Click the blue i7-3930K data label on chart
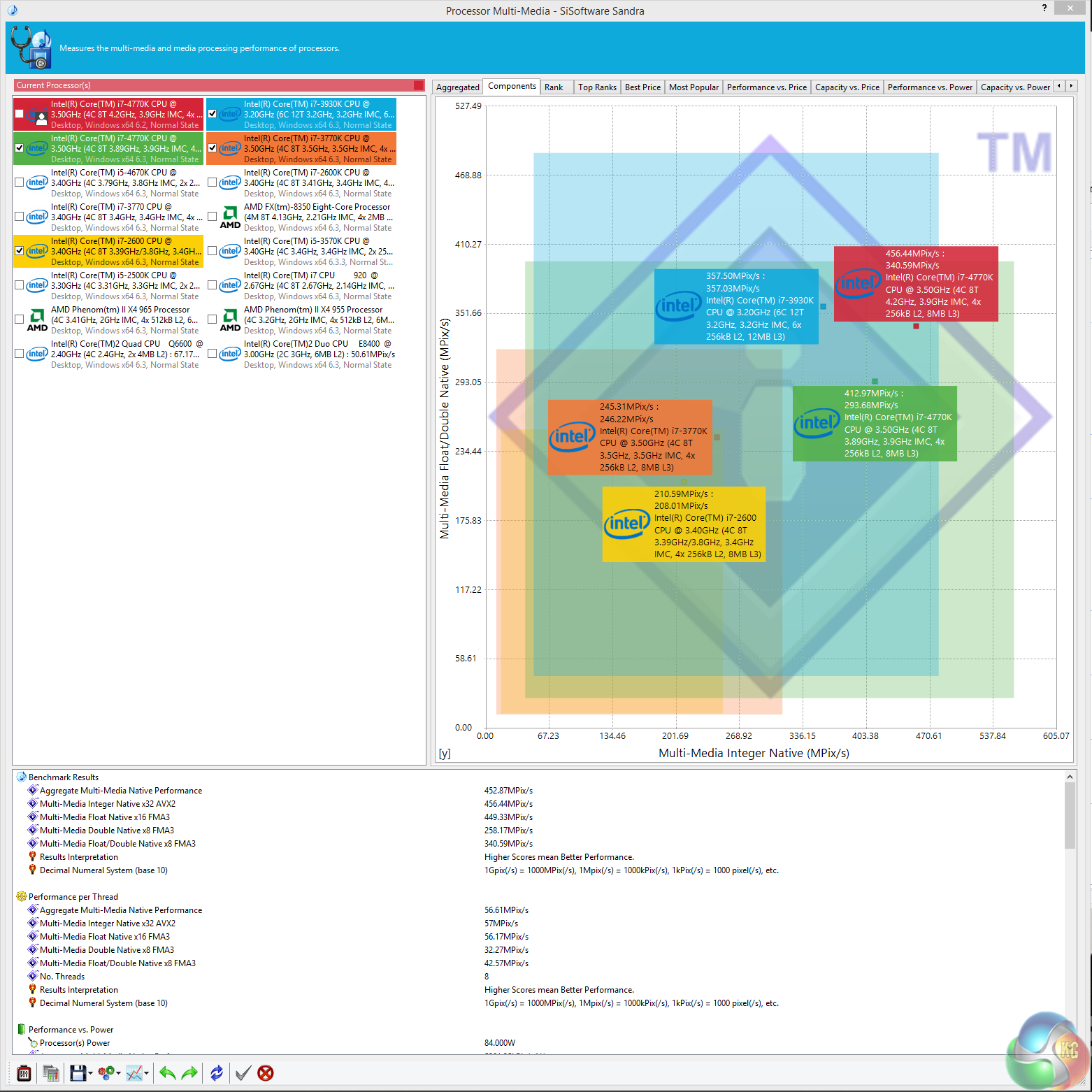 [x=736, y=306]
